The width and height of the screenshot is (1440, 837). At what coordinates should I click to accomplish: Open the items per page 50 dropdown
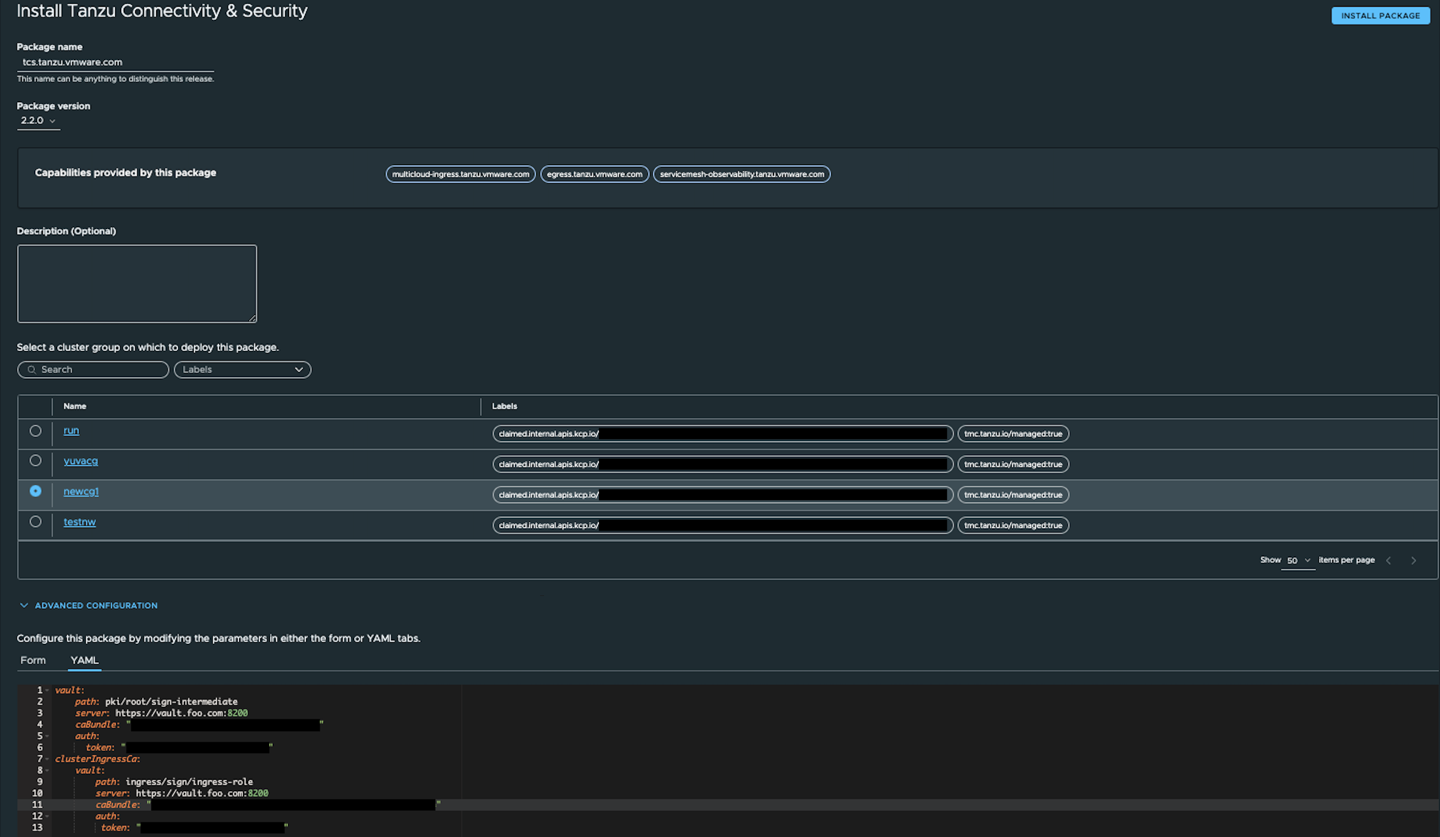click(x=1298, y=561)
